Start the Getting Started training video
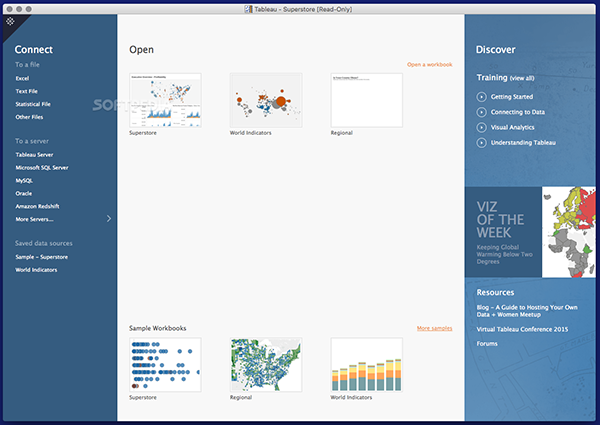Image resolution: width=600 pixels, height=425 pixels. point(512,97)
